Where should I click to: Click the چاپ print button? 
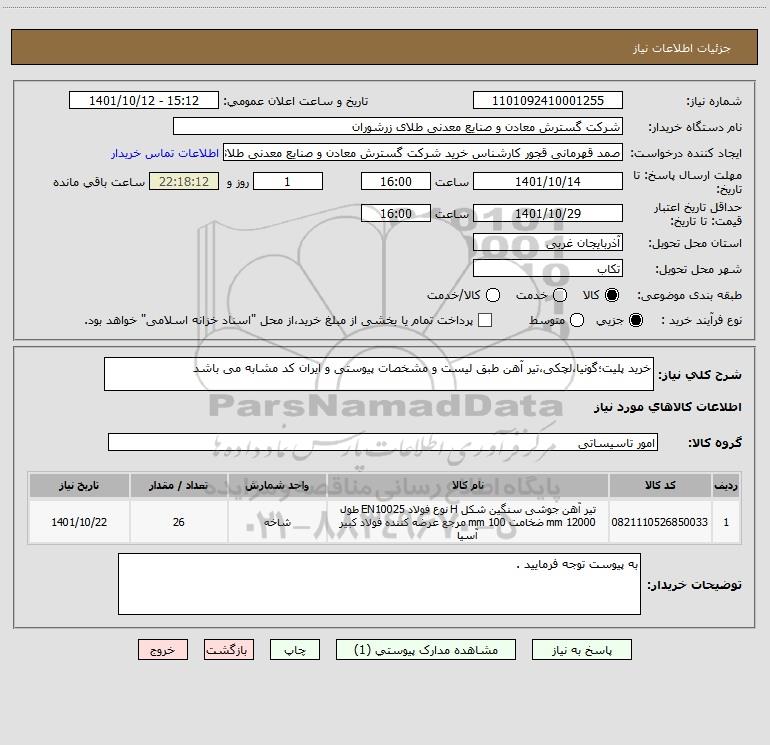295,650
